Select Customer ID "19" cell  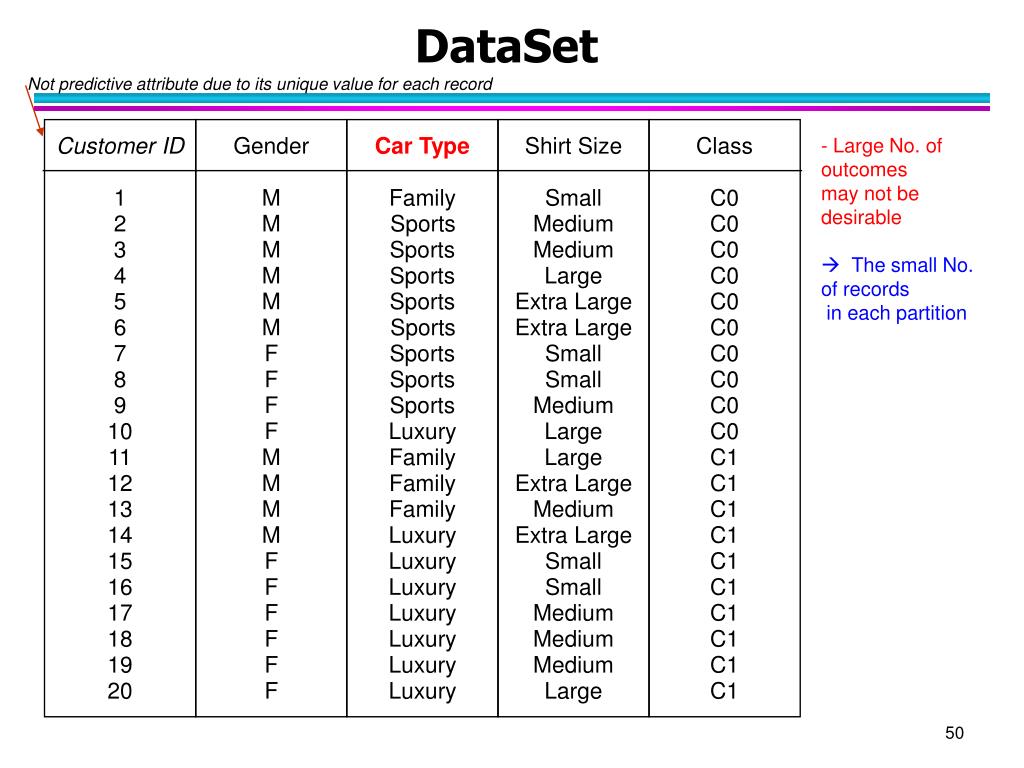[120, 665]
